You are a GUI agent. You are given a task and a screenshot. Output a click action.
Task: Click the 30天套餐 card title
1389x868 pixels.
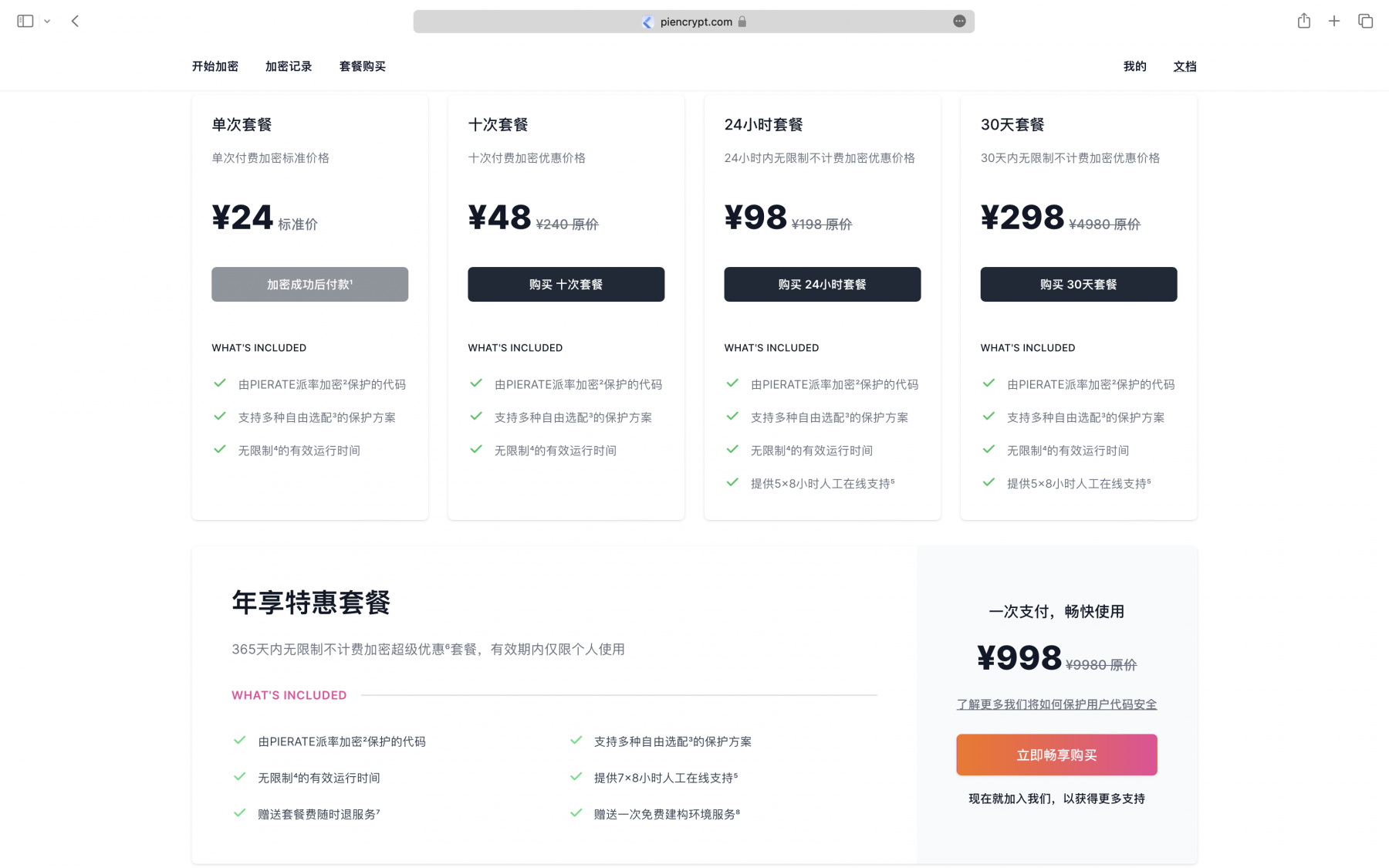(1012, 125)
